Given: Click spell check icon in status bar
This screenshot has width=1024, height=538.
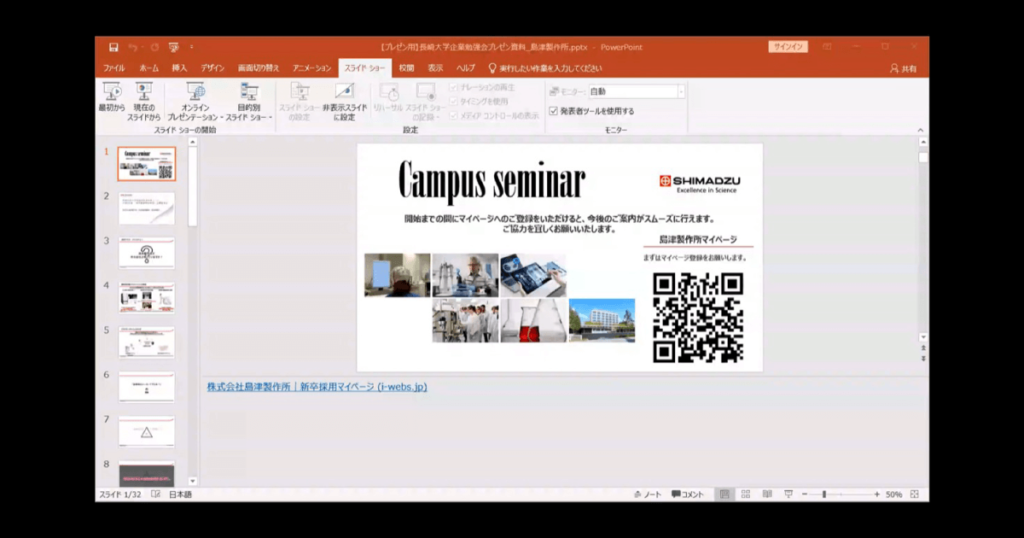Looking at the screenshot, I should pos(155,494).
